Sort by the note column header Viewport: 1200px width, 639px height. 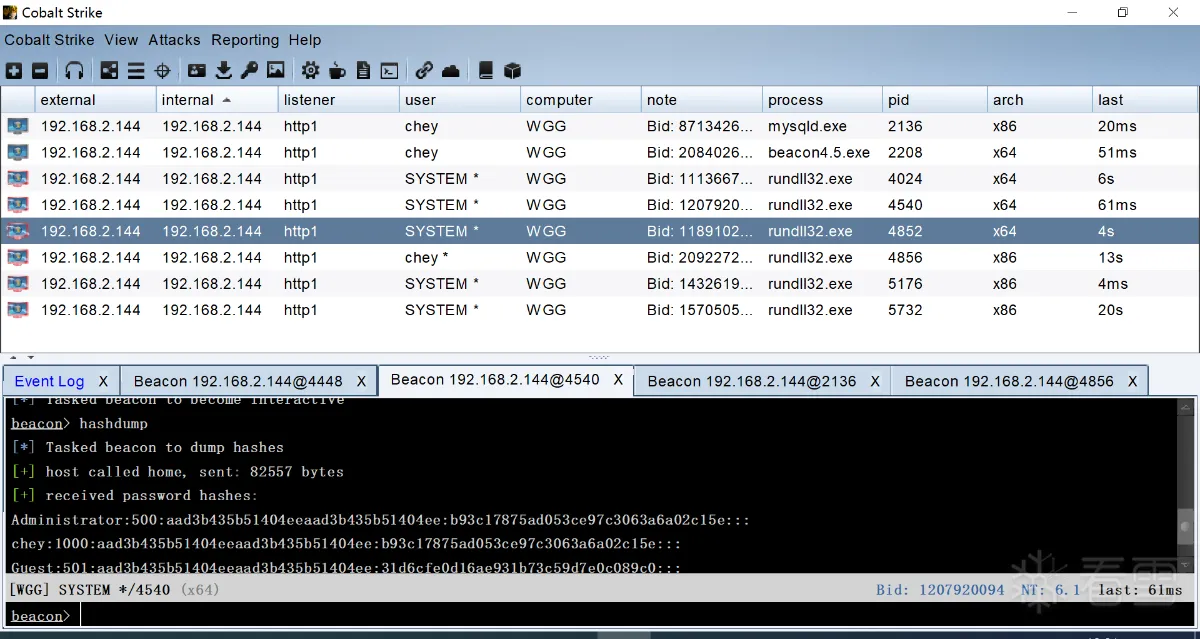(x=702, y=100)
